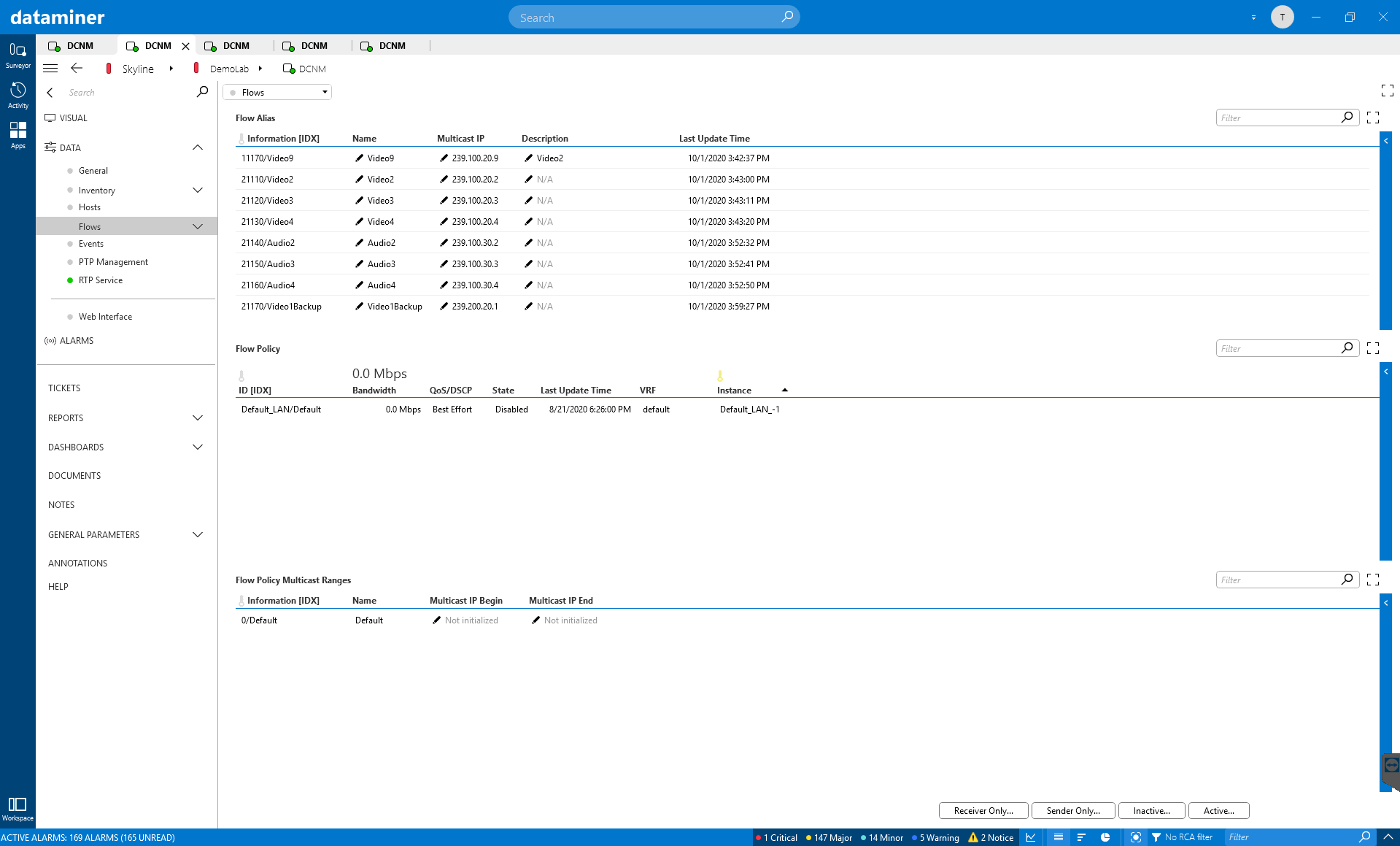Click the Active... button
The image size is (1400, 846).
(1218, 810)
